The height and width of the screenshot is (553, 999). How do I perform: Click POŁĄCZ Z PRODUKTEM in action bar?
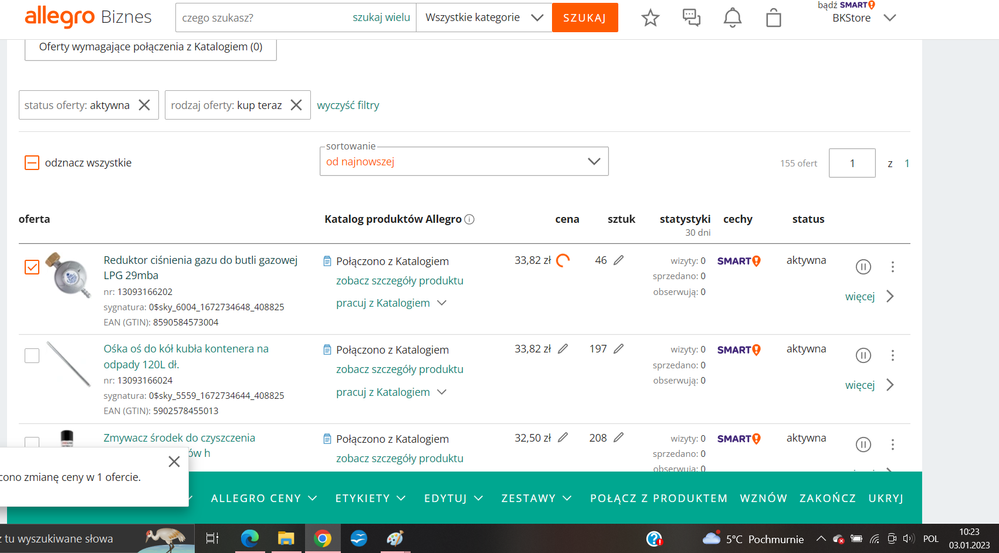click(659, 498)
